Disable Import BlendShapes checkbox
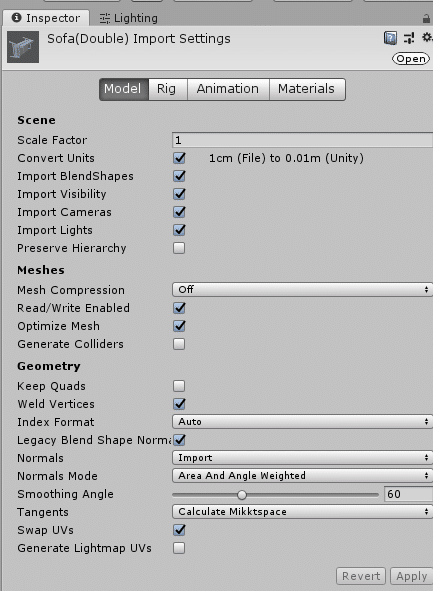The width and height of the screenshot is (433, 591). (x=179, y=176)
